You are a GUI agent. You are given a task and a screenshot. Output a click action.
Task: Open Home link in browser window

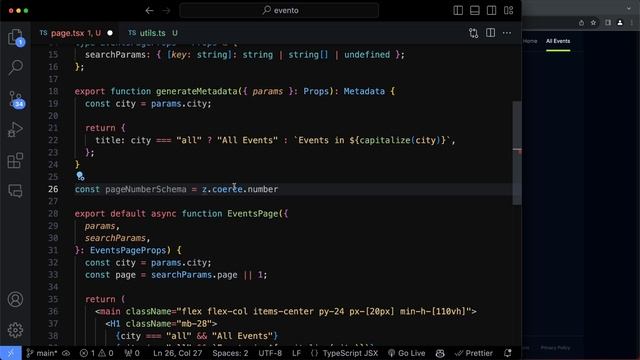point(530,41)
